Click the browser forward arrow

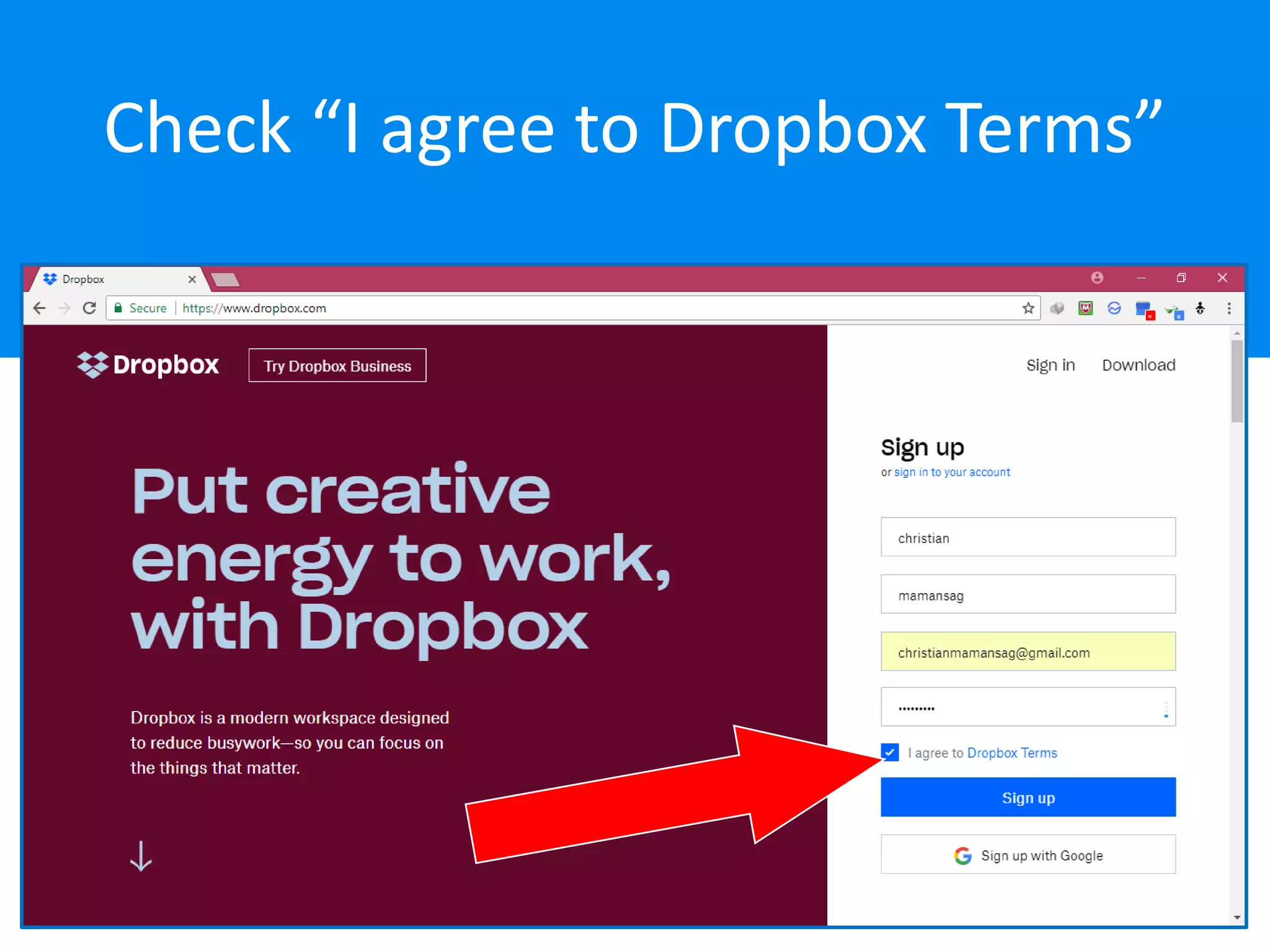(64, 308)
